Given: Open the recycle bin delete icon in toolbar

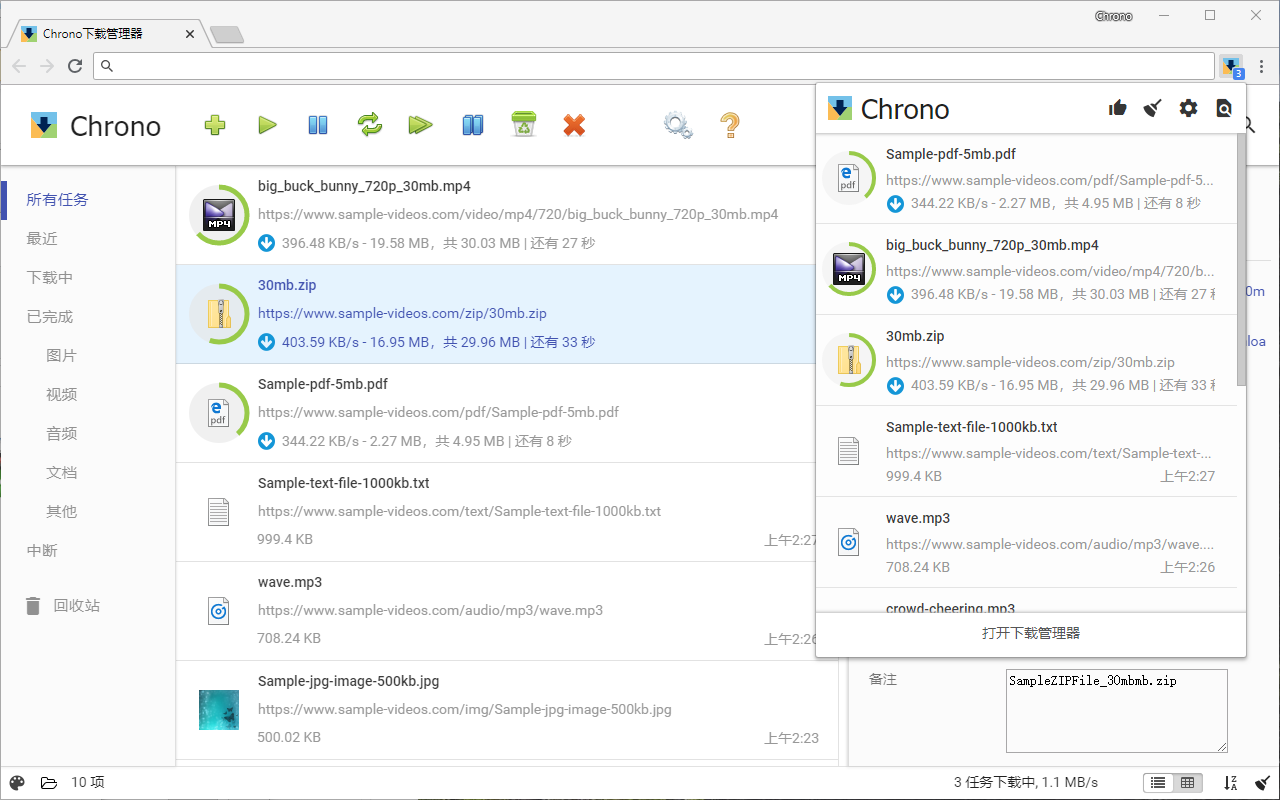Looking at the screenshot, I should pos(523,125).
